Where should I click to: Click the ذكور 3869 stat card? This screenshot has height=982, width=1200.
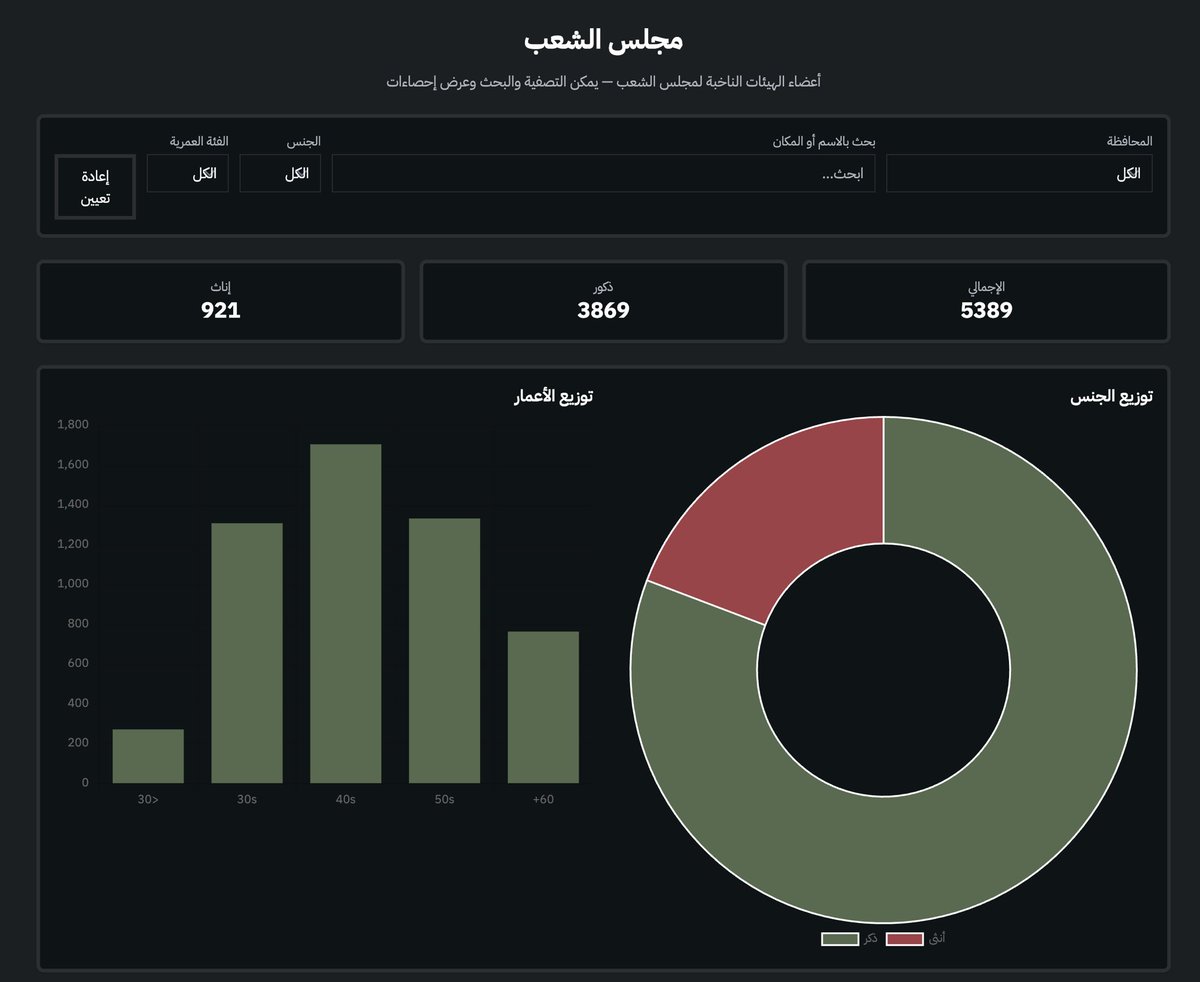coord(603,300)
